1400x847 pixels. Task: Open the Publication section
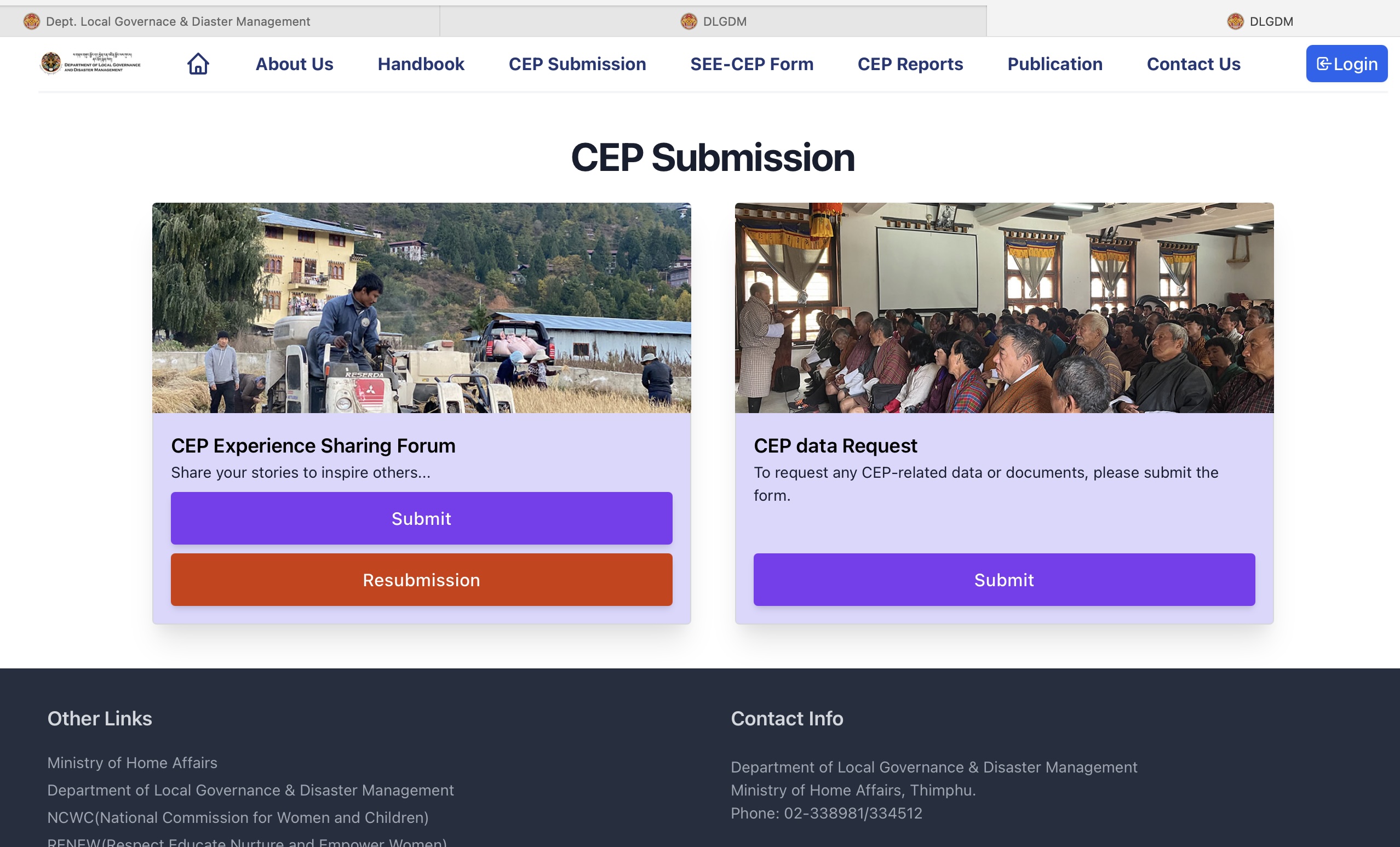(1054, 64)
